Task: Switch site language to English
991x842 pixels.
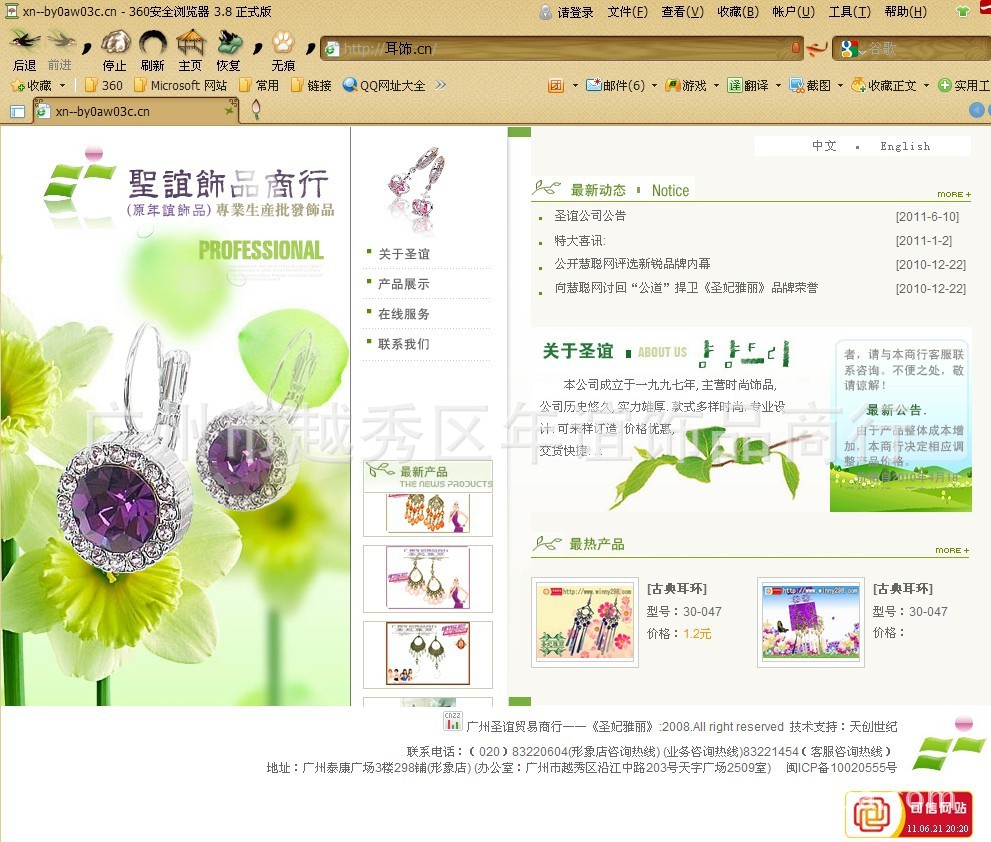Action: click(905, 146)
